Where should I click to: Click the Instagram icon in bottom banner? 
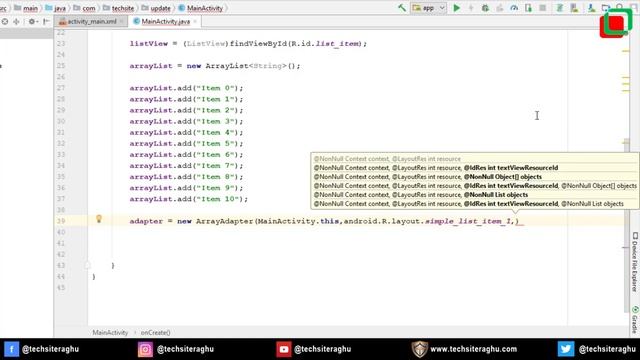[x=145, y=349]
